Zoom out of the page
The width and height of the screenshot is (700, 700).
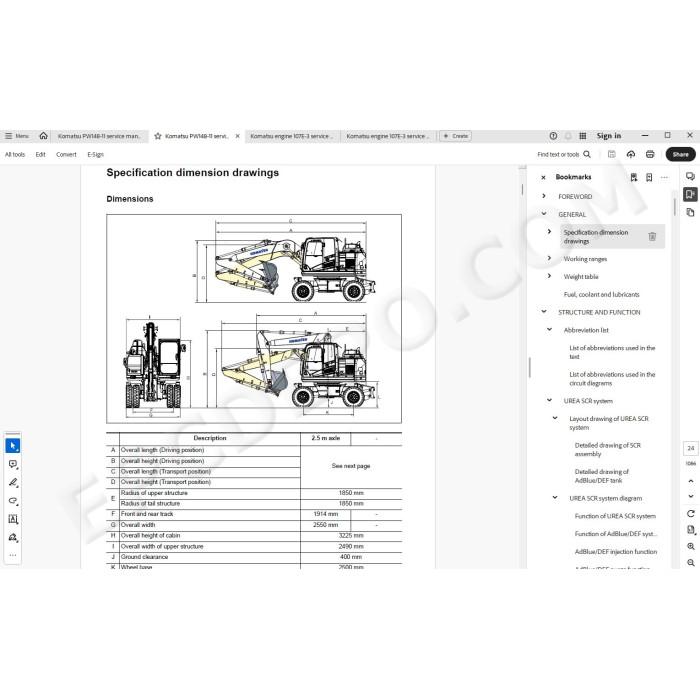(x=691, y=563)
